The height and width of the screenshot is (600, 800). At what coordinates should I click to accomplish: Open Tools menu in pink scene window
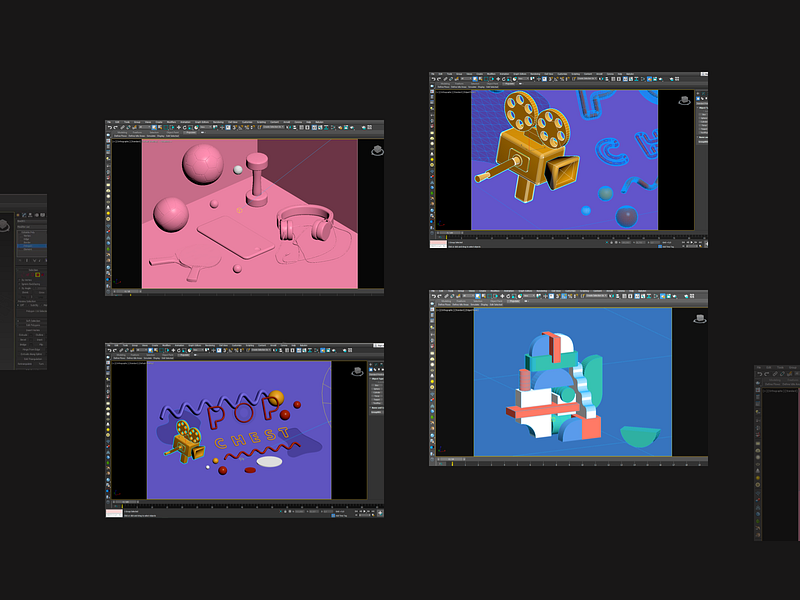tap(127, 122)
